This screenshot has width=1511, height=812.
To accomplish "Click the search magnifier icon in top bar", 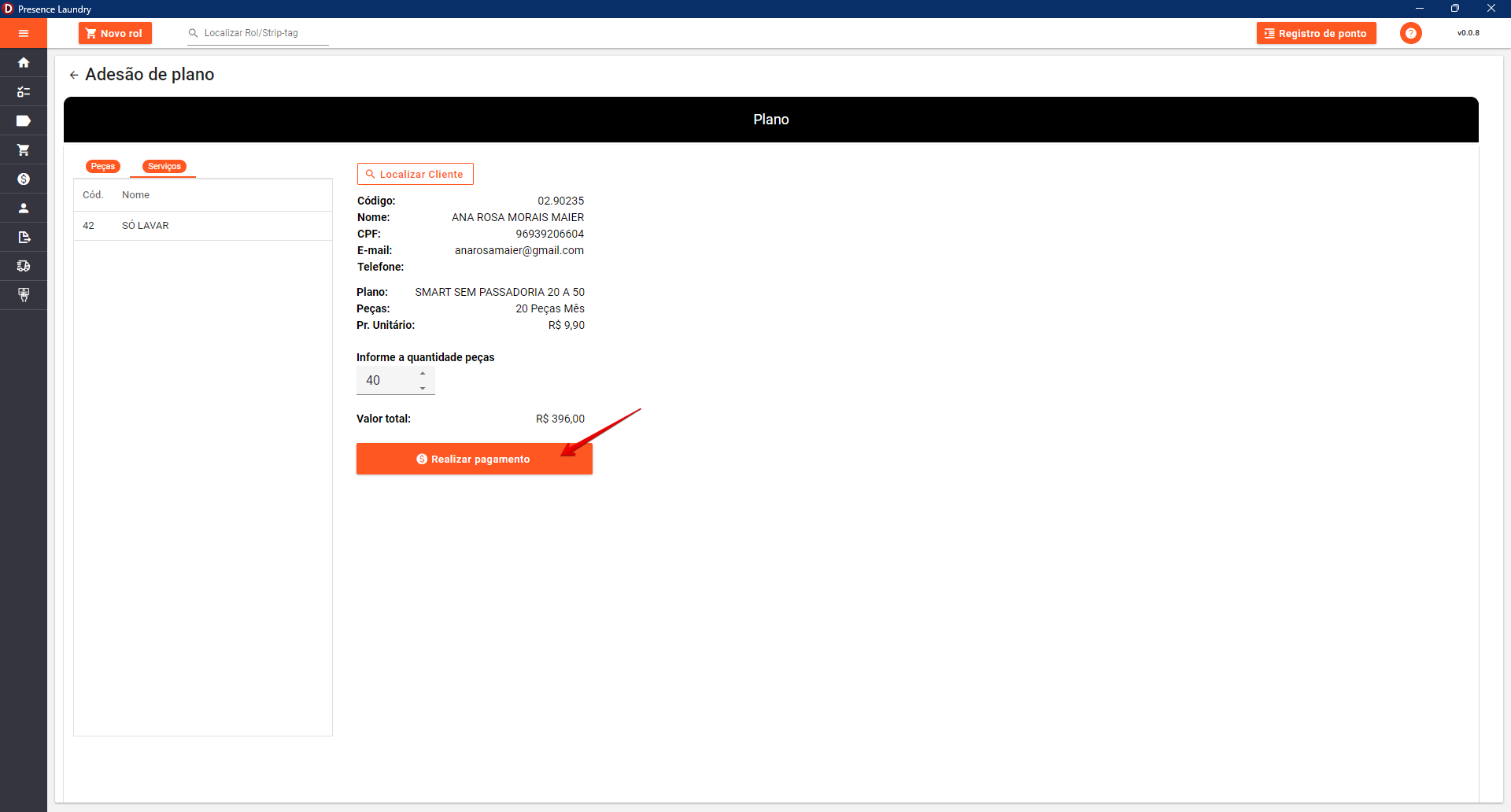I will [193, 33].
